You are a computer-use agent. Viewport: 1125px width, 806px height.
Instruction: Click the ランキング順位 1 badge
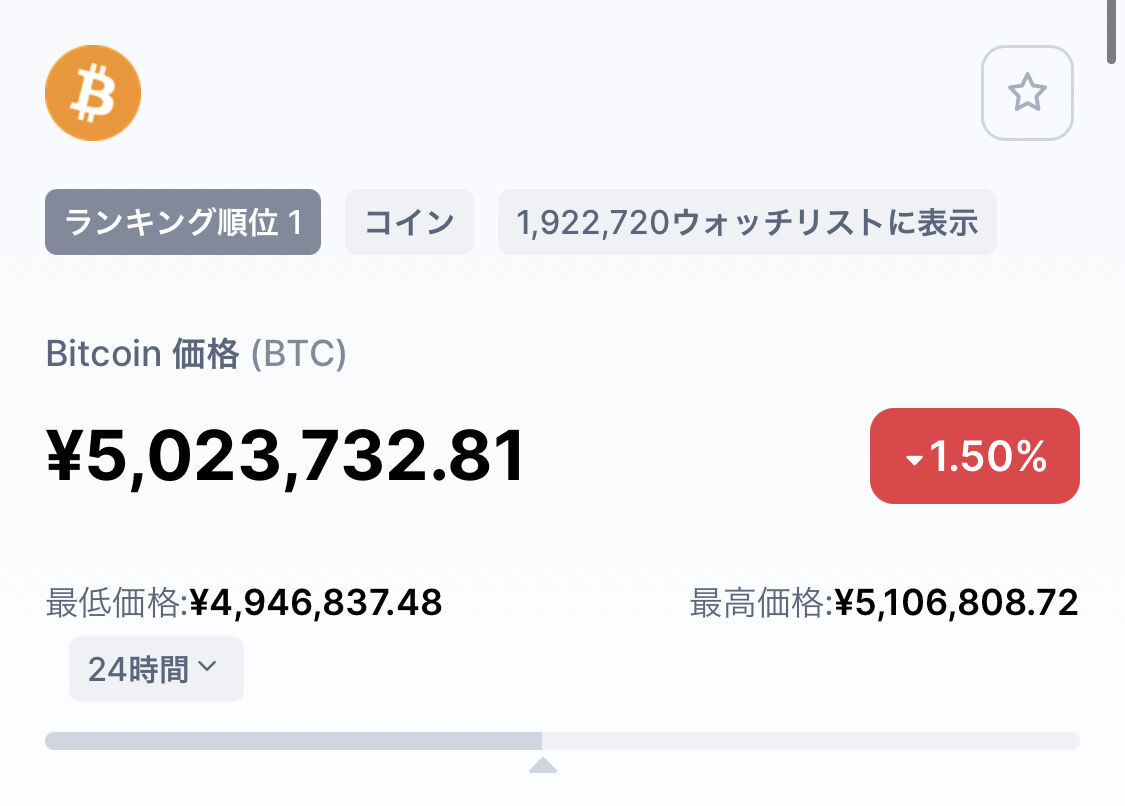(183, 222)
